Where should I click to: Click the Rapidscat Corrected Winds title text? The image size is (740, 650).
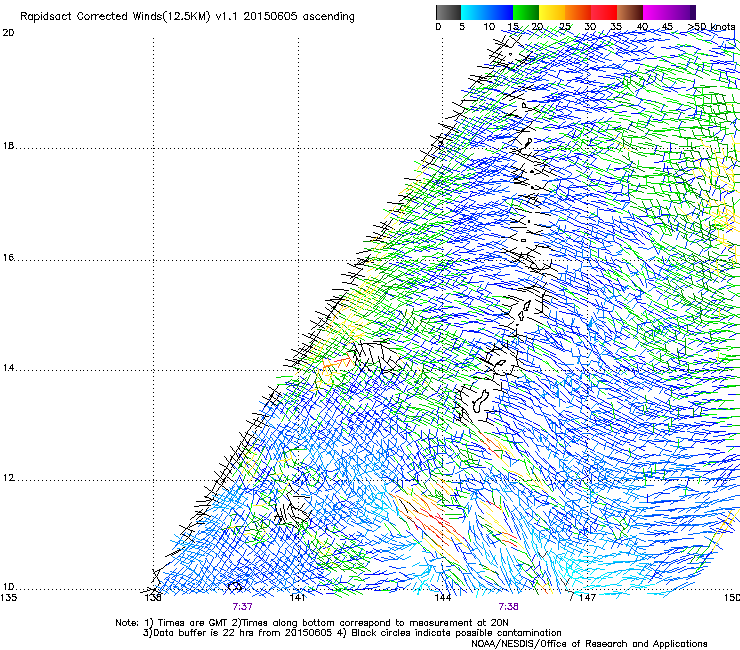click(187, 16)
